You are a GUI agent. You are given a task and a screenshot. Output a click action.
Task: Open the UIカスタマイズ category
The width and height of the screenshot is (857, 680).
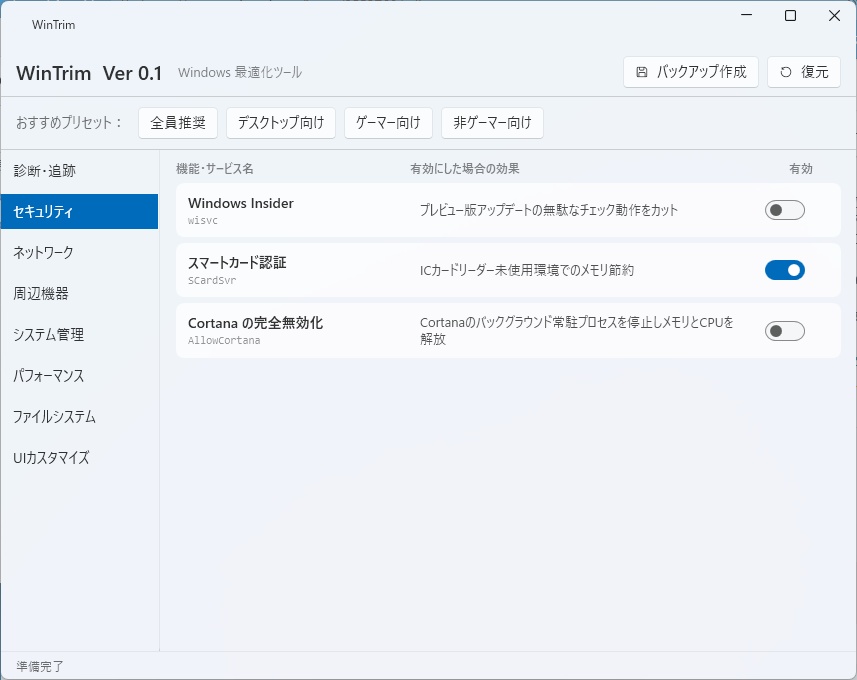point(79,458)
